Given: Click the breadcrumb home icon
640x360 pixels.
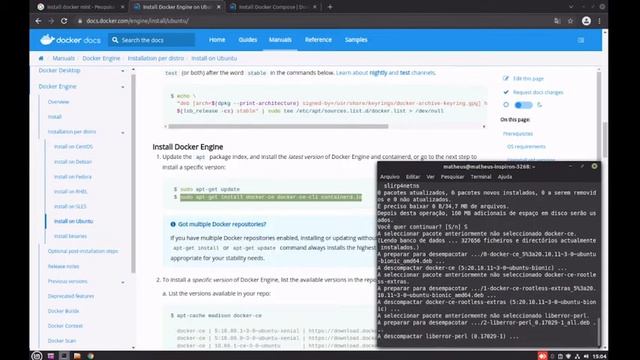Looking at the screenshot, I should point(41,58).
